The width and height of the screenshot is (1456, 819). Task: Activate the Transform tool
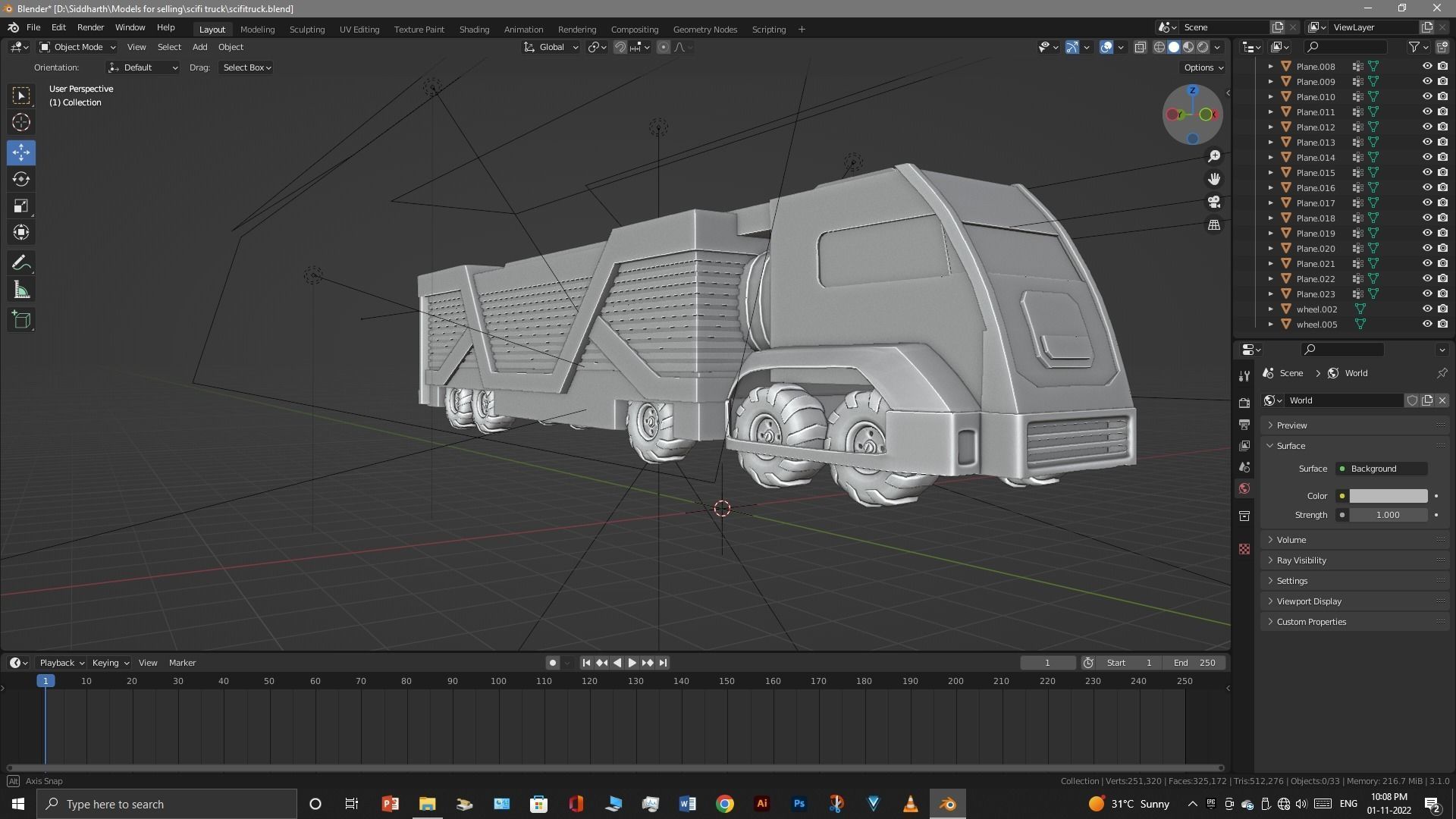[x=21, y=232]
